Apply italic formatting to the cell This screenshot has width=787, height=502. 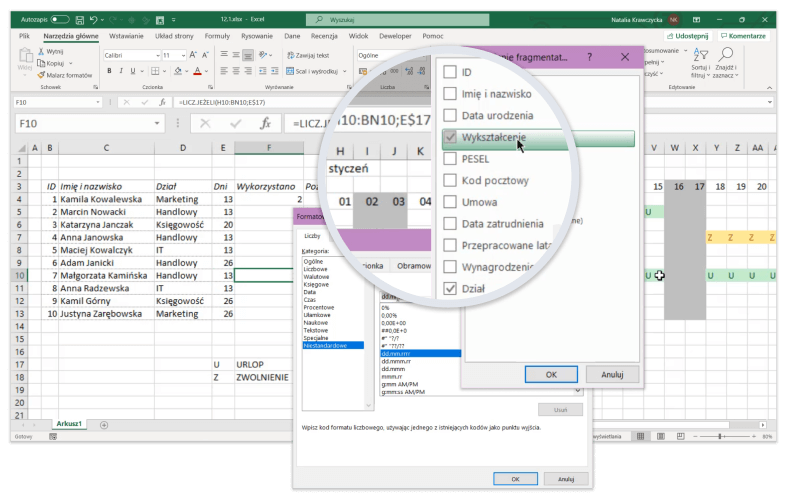pos(118,71)
